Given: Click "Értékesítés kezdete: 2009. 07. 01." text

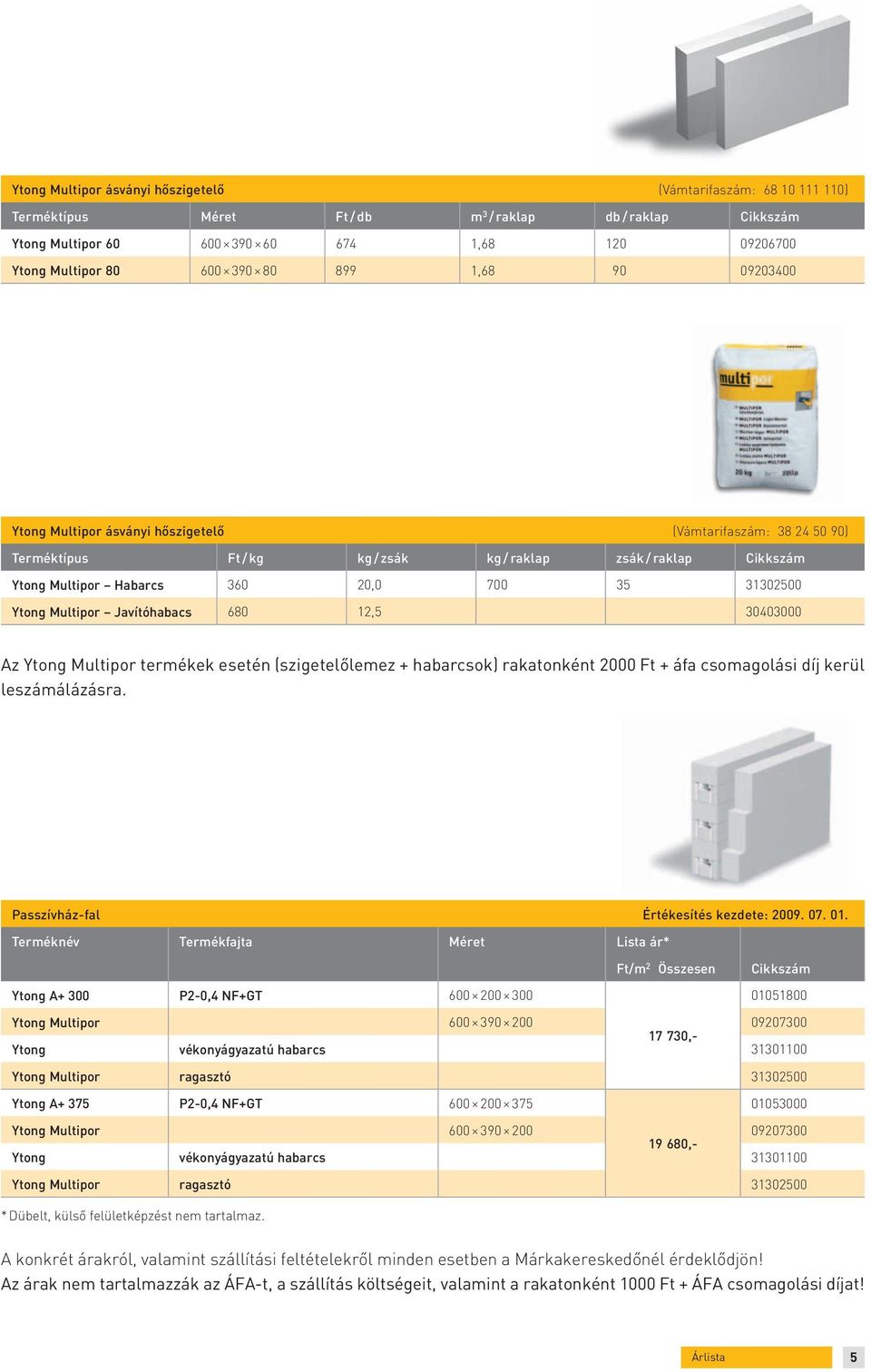Looking at the screenshot, I should (745, 915).
